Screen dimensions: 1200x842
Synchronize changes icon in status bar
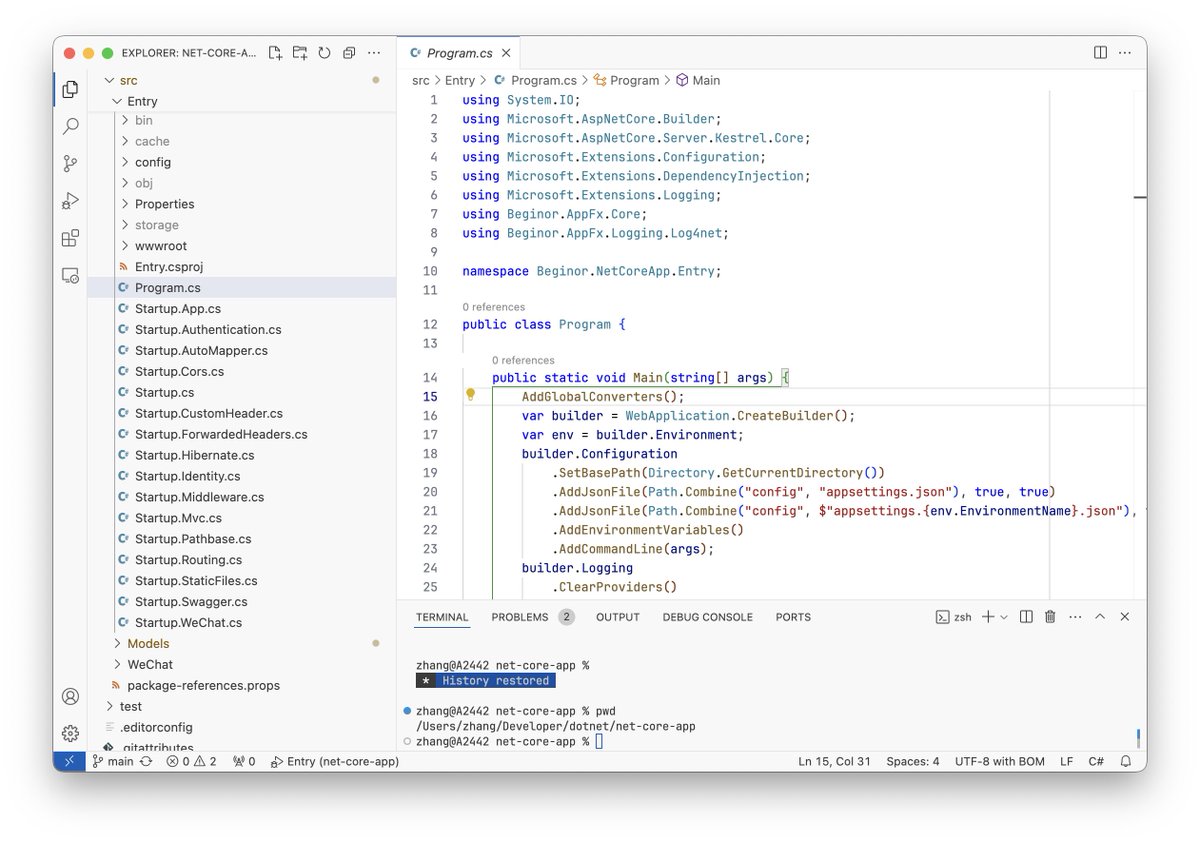pyautogui.click(x=146, y=761)
